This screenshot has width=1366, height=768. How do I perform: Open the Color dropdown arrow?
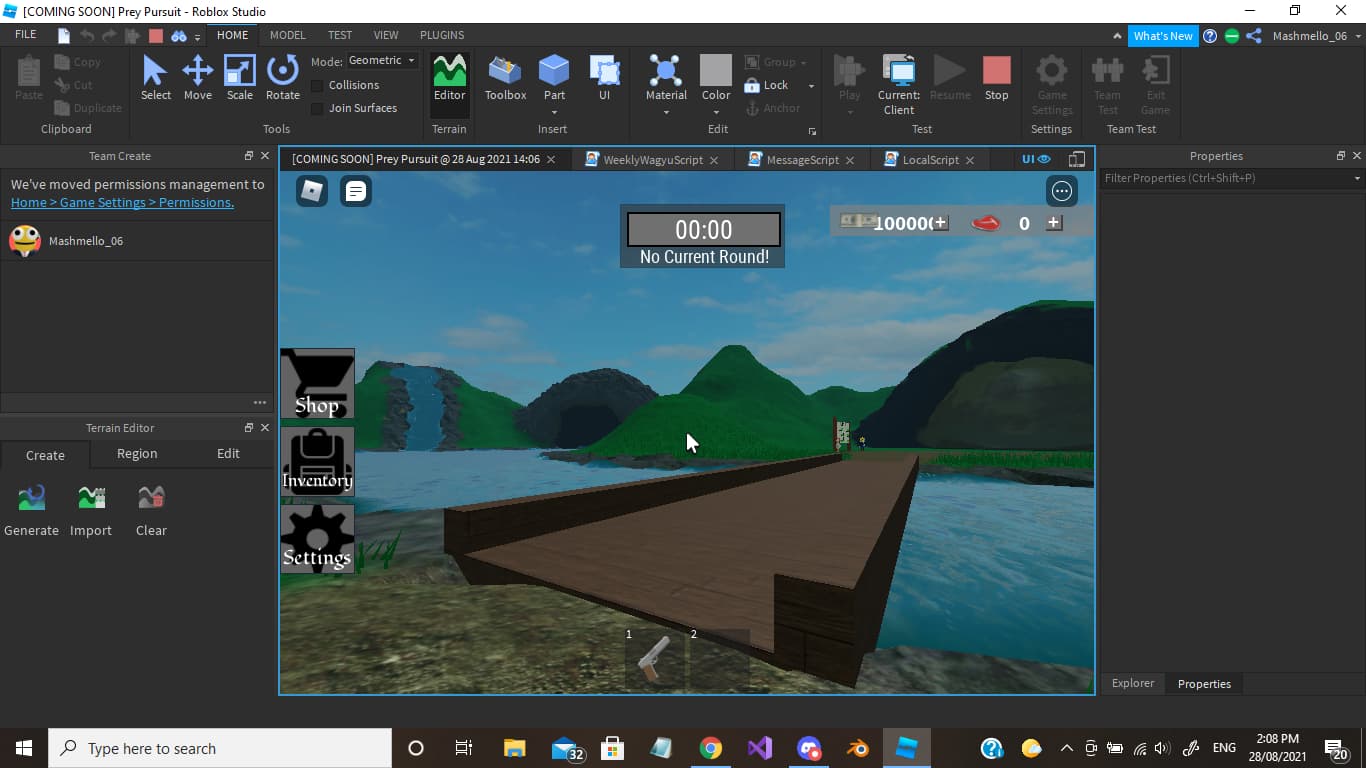[x=715, y=111]
